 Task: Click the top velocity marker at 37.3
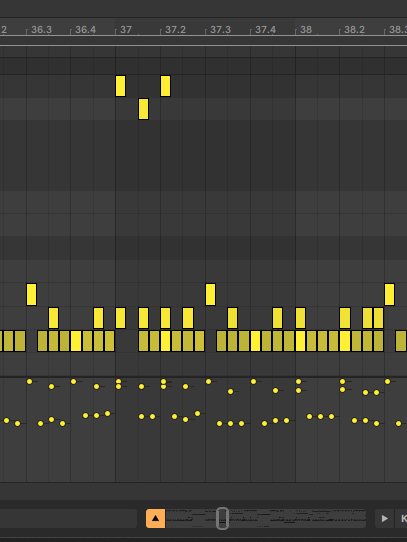(x=208, y=382)
